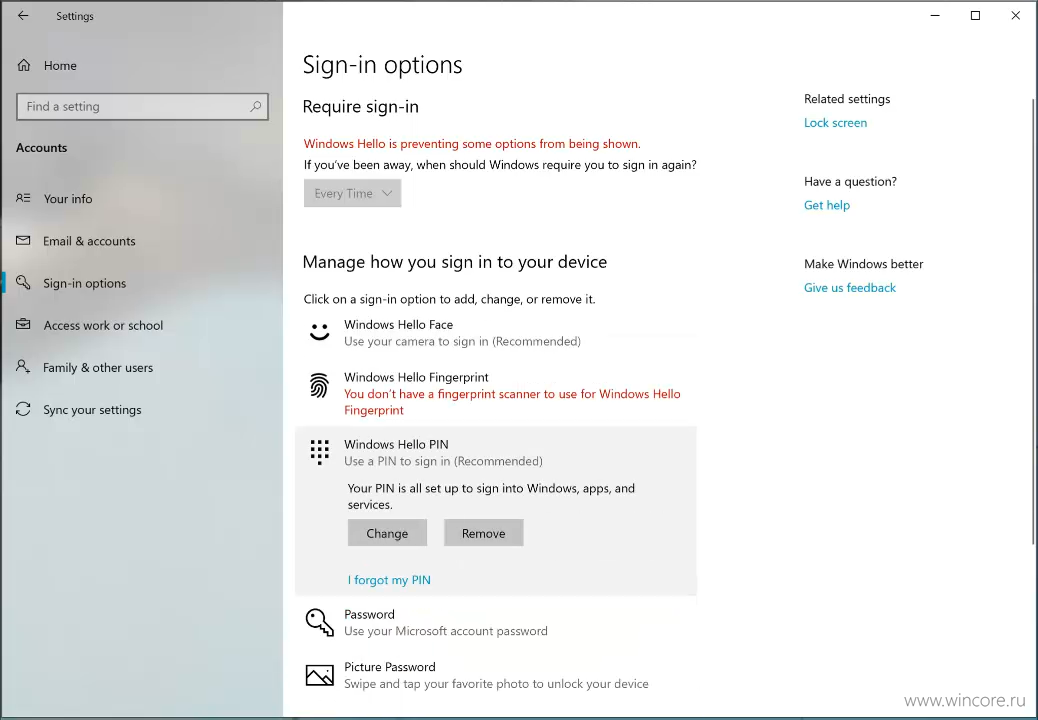The height and width of the screenshot is (720, 1038).
Task: Click the search magnifier icon
Action: pyautogui.click(x=256, y=106)
